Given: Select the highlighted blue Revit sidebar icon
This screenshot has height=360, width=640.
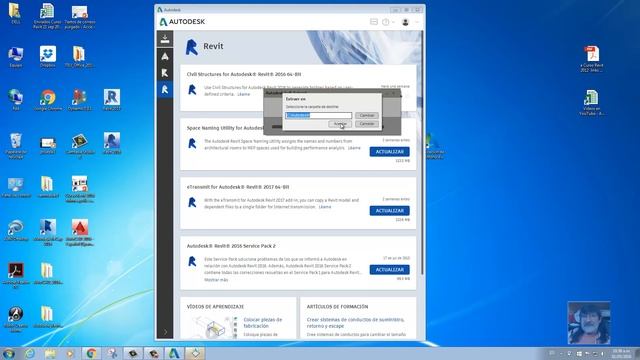Looking at the screenshot, I should point(165,89).
